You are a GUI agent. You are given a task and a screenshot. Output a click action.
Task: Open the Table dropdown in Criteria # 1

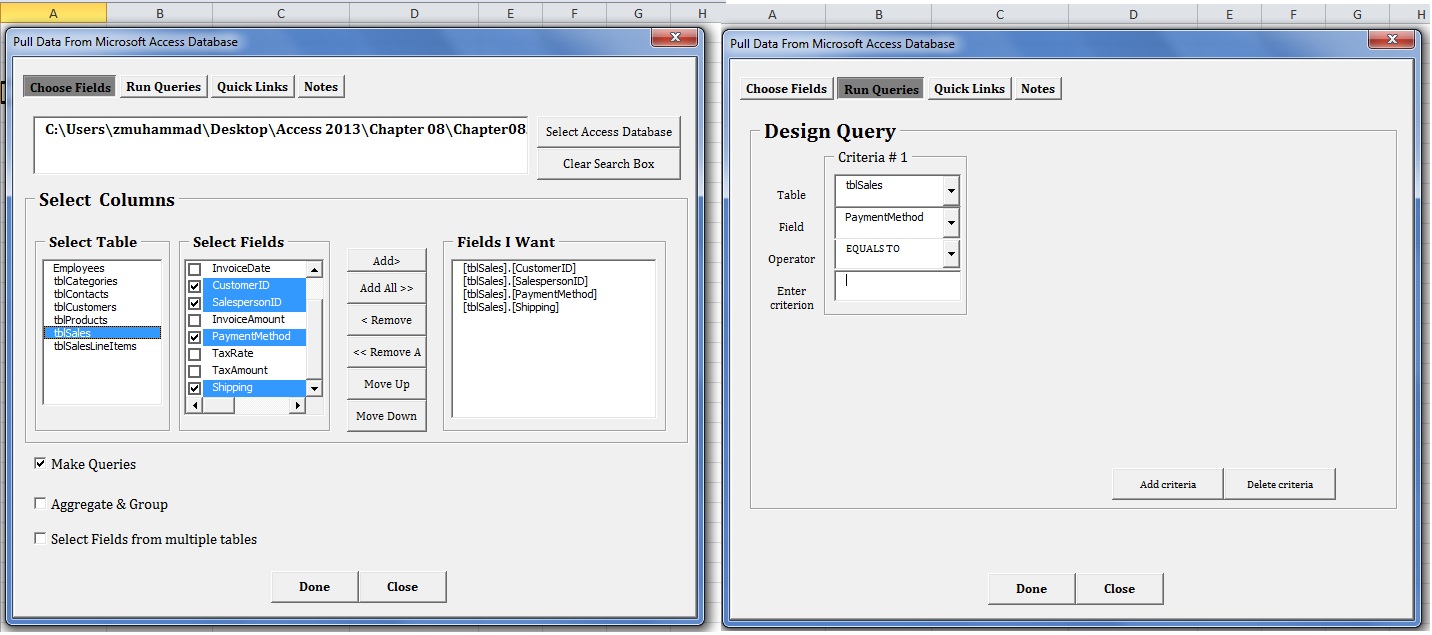click(x=951, y=191)
